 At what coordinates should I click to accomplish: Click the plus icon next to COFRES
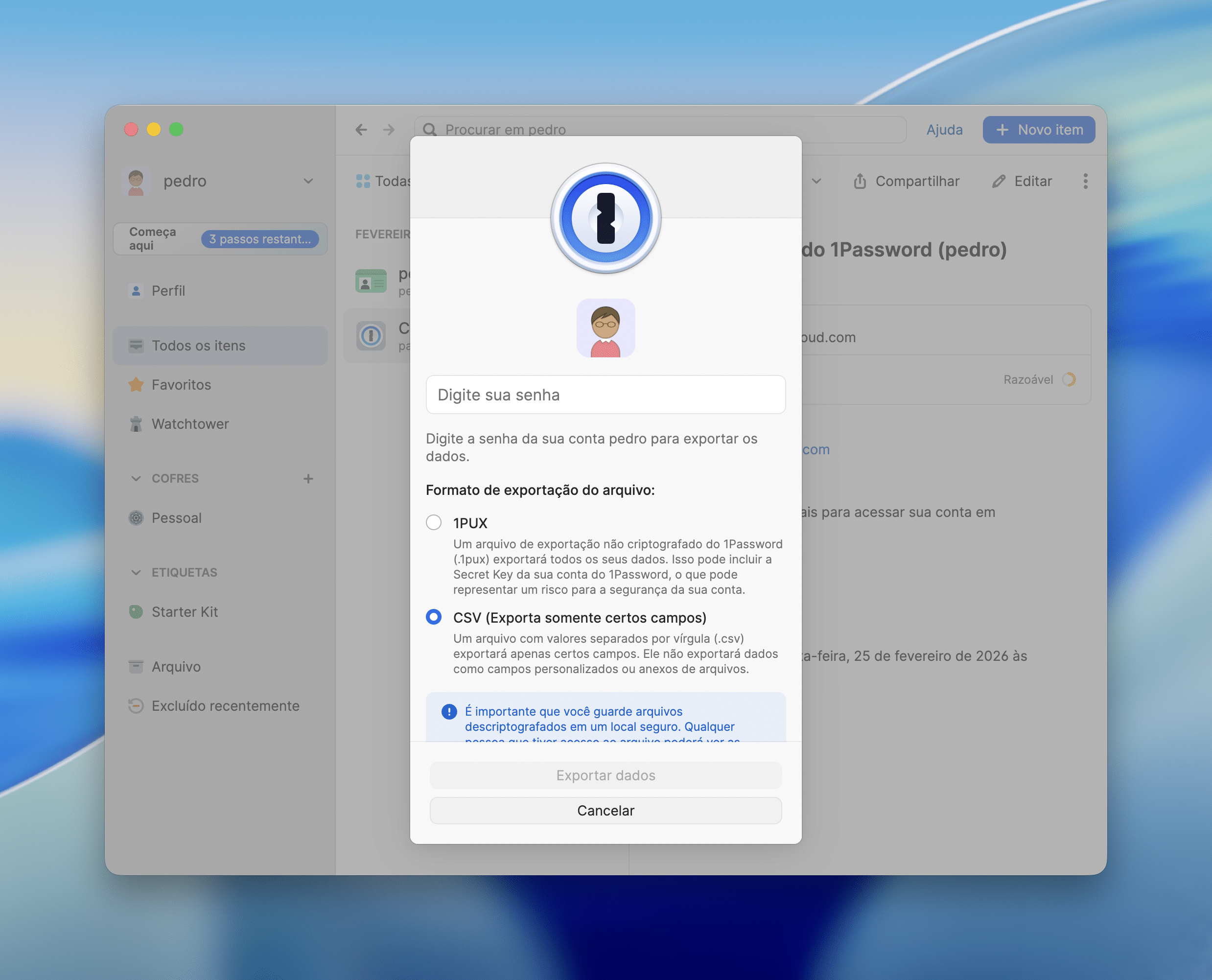pos(308,479)
